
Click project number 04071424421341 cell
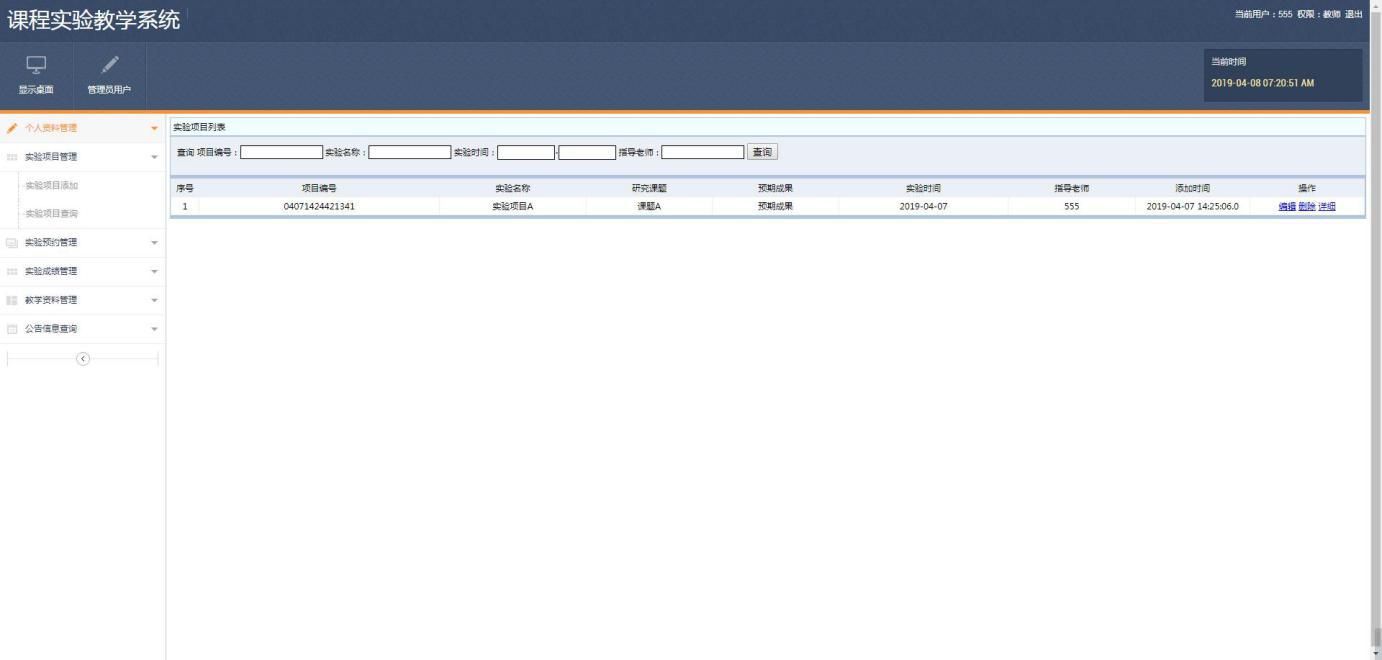pyautogui.click(x=319, y=207)
